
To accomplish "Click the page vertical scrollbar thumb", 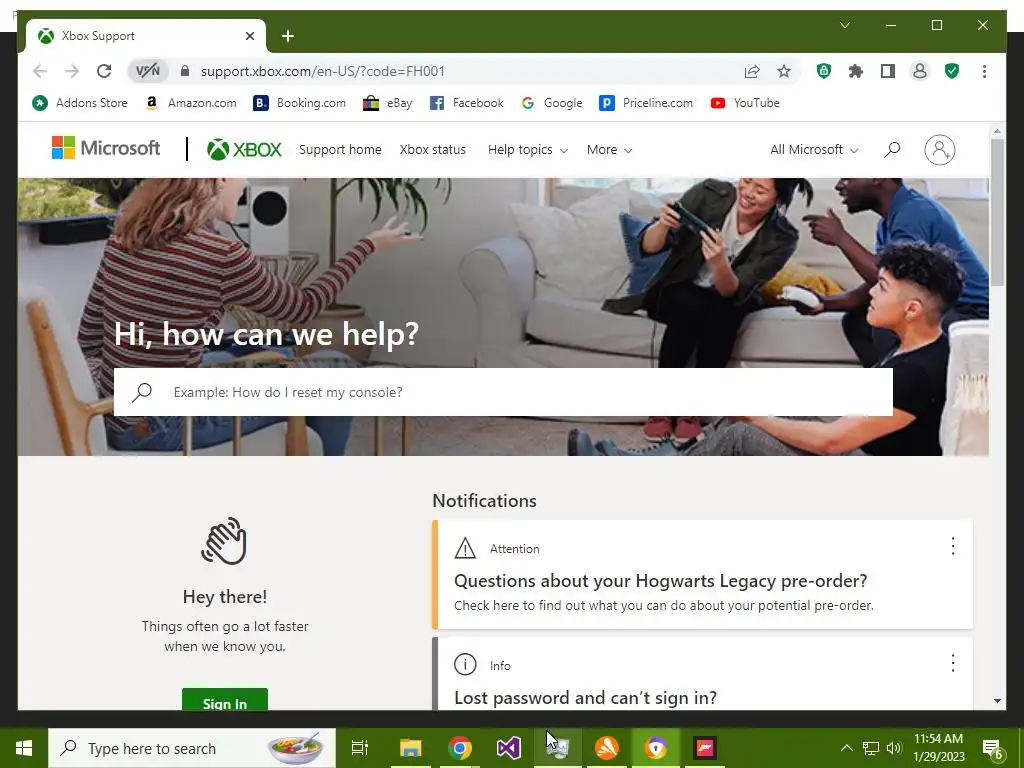I will (x=997, y=212).
